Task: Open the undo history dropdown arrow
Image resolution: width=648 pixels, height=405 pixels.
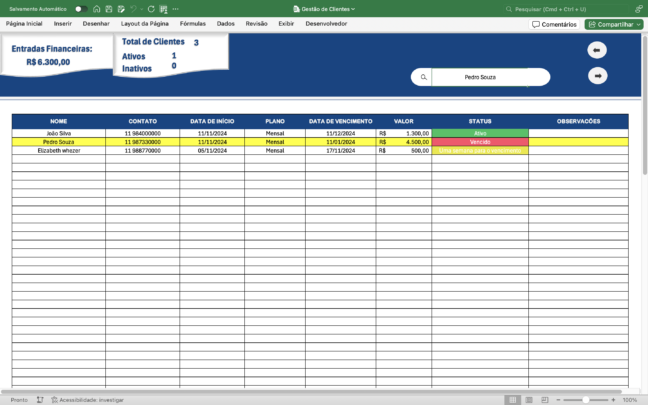Action: (141, 8)
